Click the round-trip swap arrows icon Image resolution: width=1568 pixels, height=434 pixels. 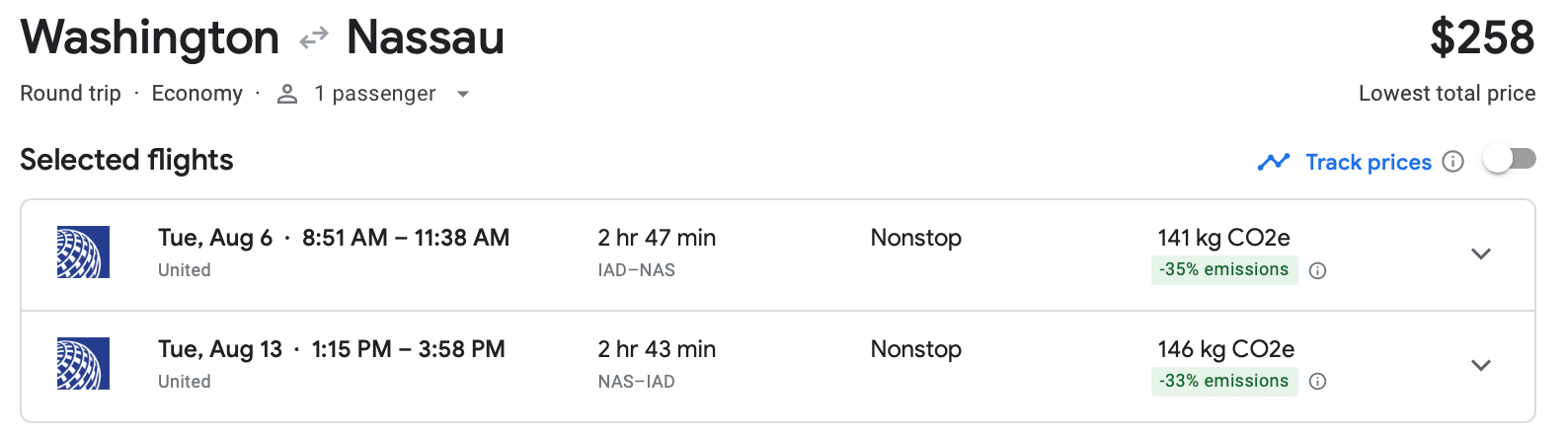click(x=313, y=38)
